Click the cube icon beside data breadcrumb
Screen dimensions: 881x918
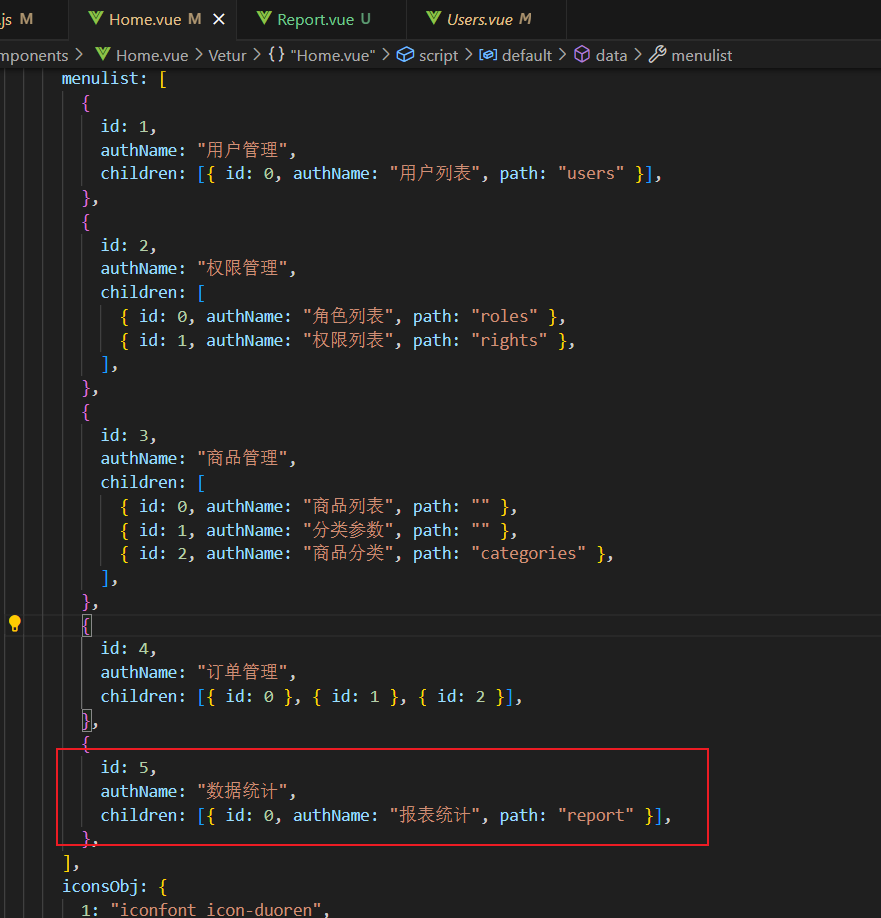click(x=582, y=54)
